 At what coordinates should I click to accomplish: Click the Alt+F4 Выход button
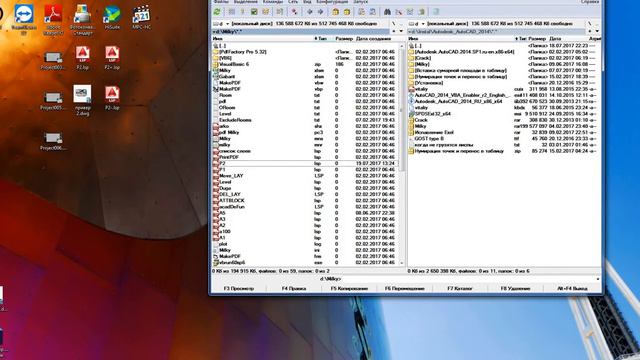coord(572,289)
